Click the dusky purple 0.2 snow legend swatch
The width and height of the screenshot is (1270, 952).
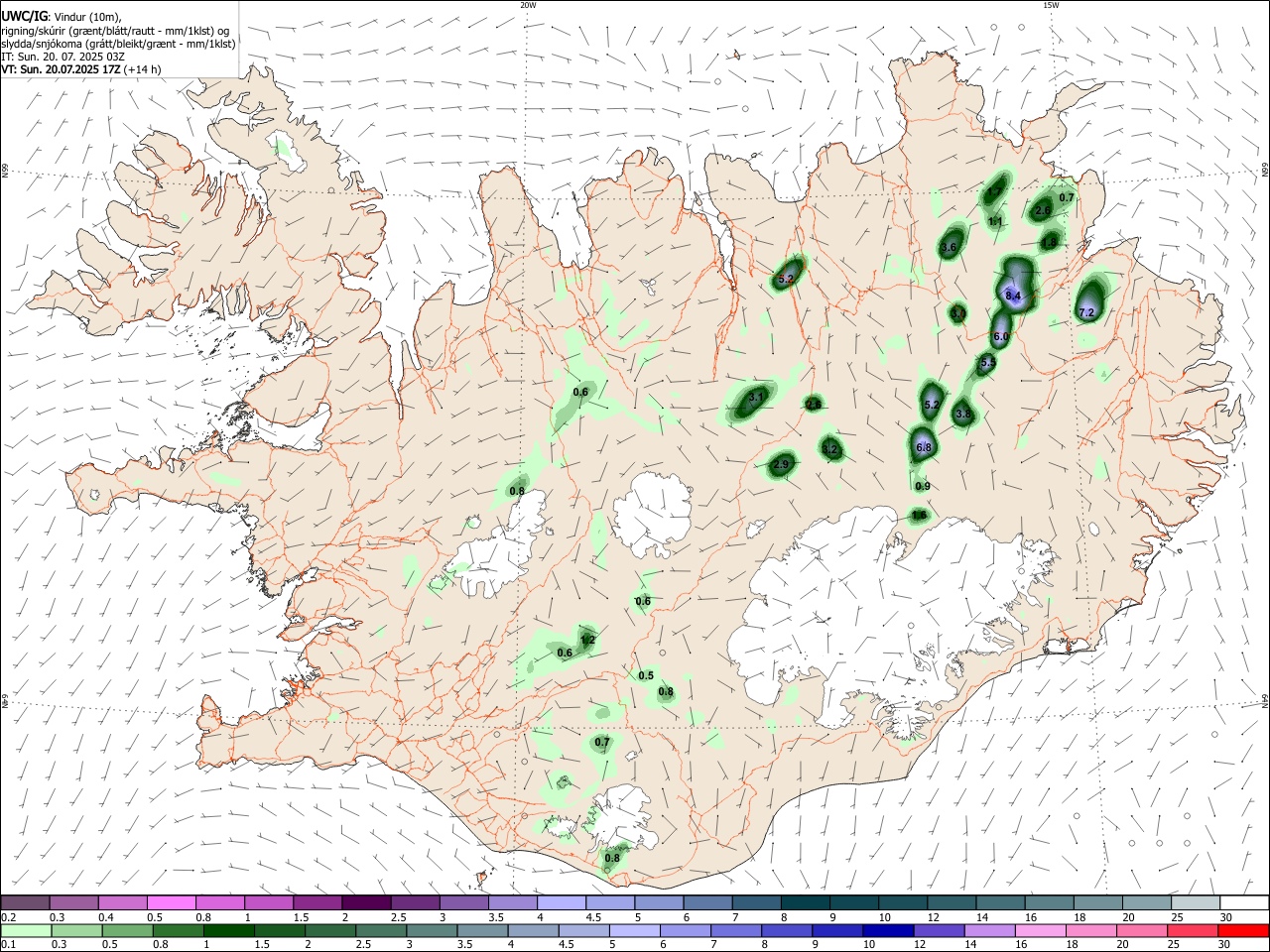click(x=25, y=902)
